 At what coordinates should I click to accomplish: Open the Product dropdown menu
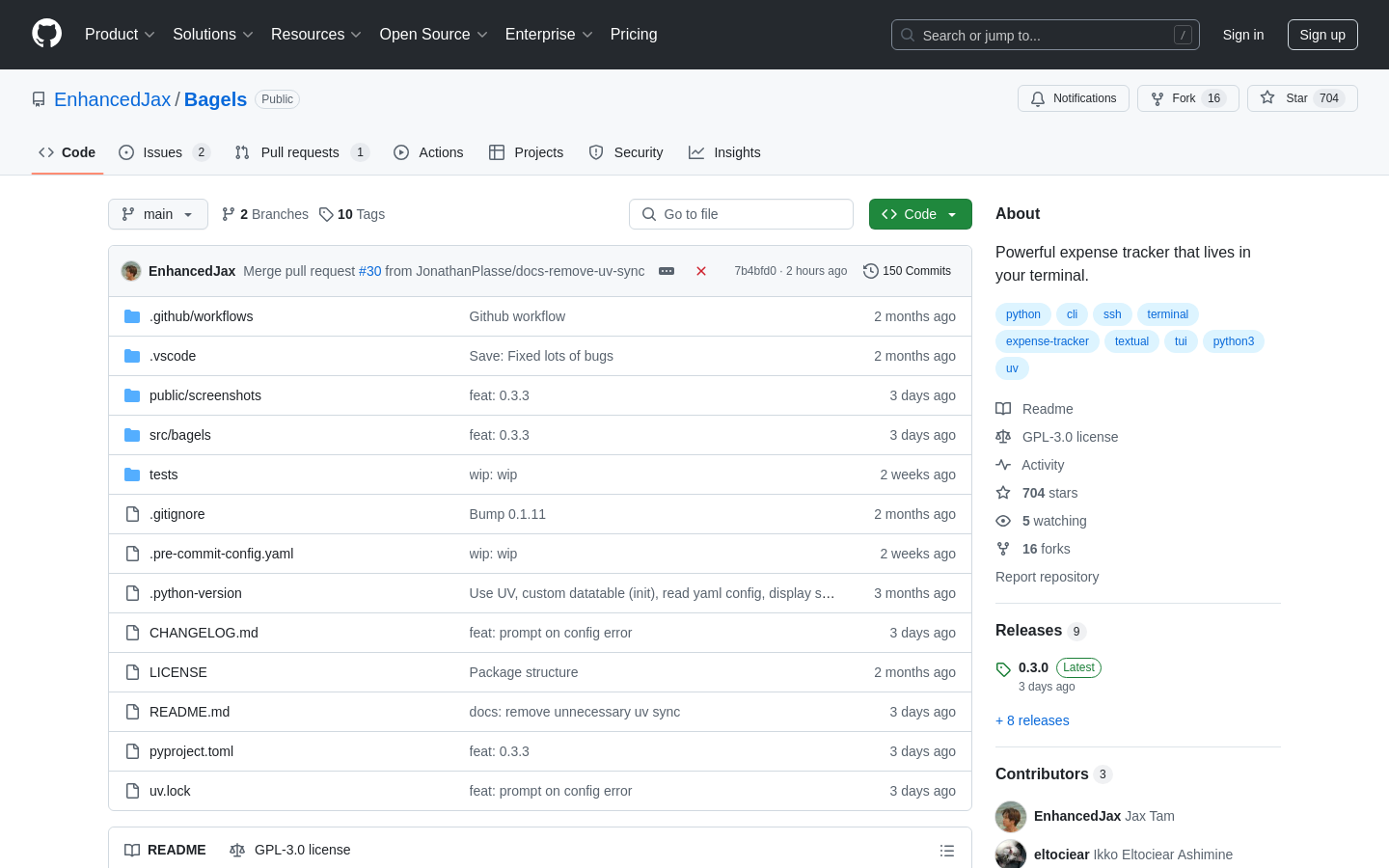point(120,34)
